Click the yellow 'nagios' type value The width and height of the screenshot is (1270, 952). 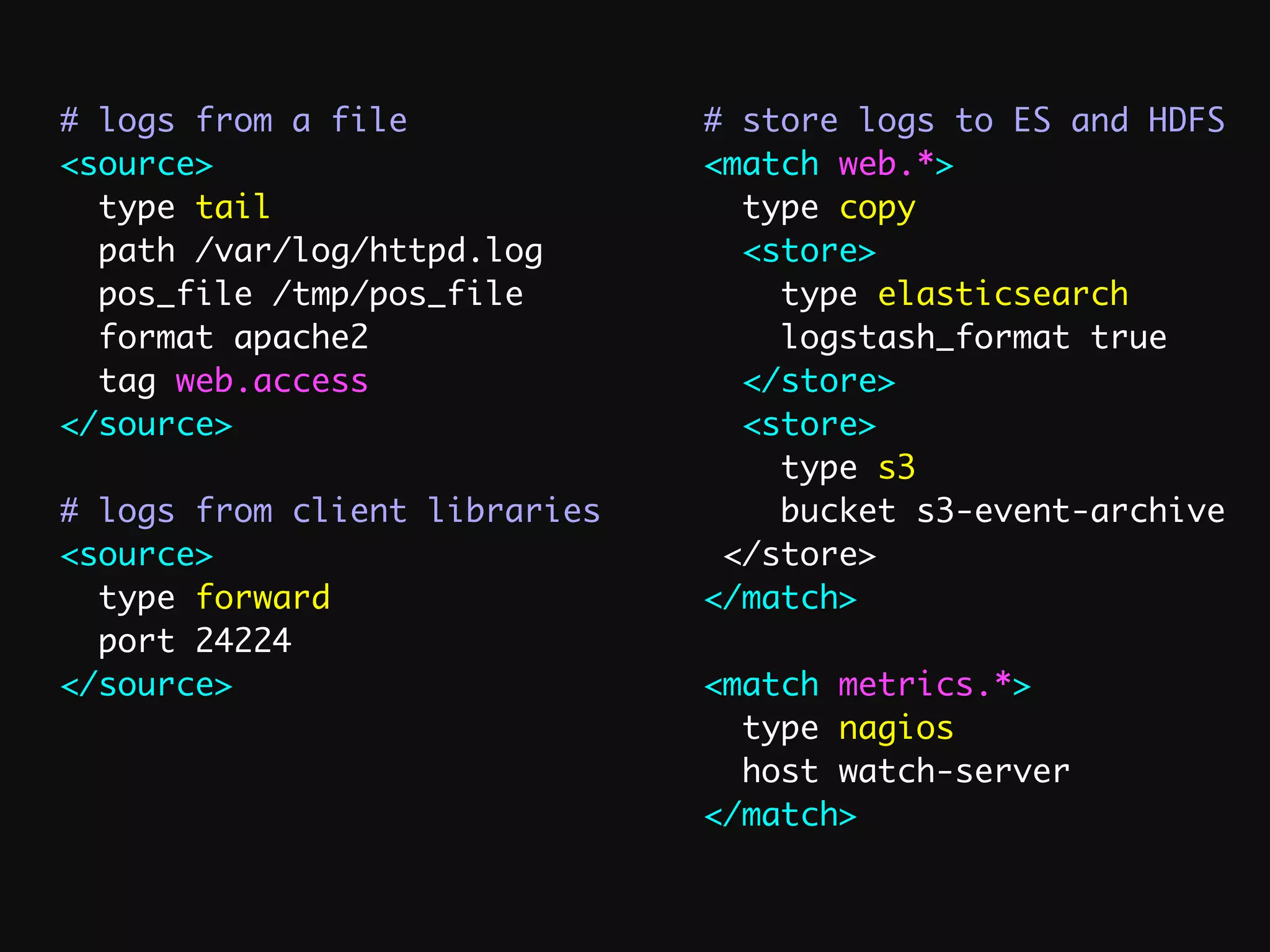tap(895, 728)
